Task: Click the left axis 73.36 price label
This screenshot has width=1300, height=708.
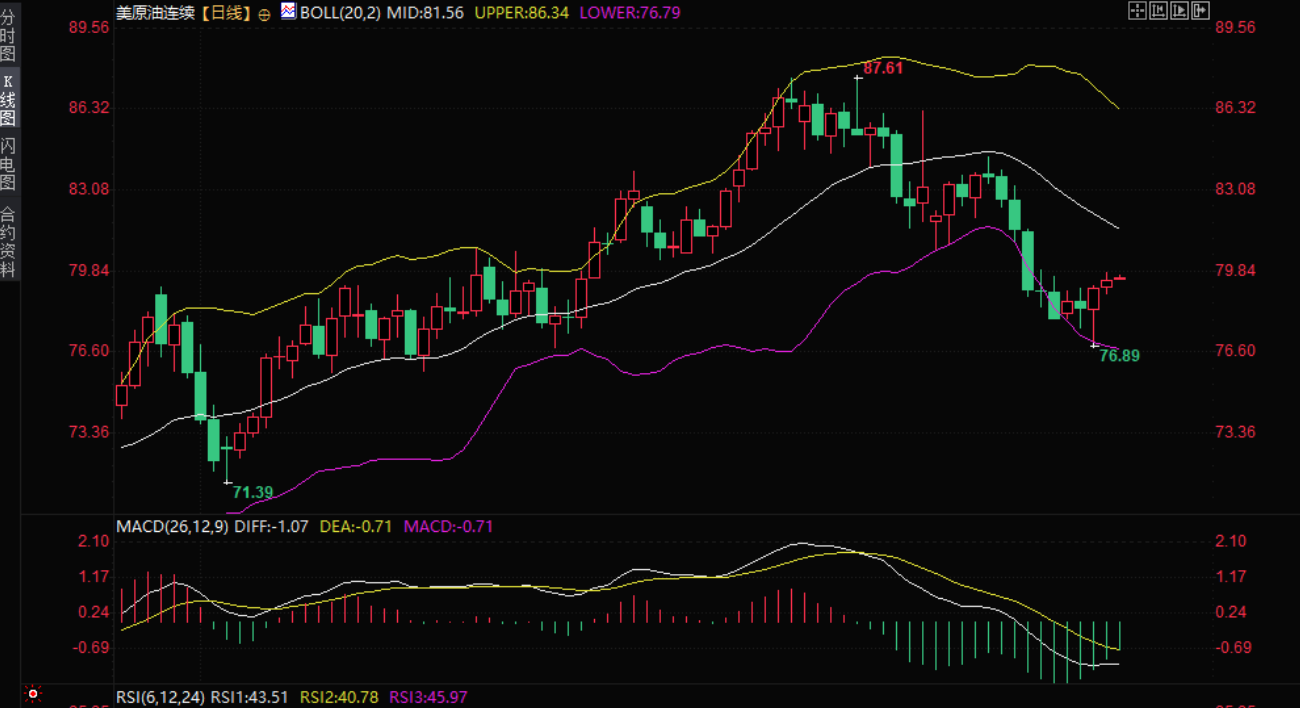Action: tap(88, 432)
